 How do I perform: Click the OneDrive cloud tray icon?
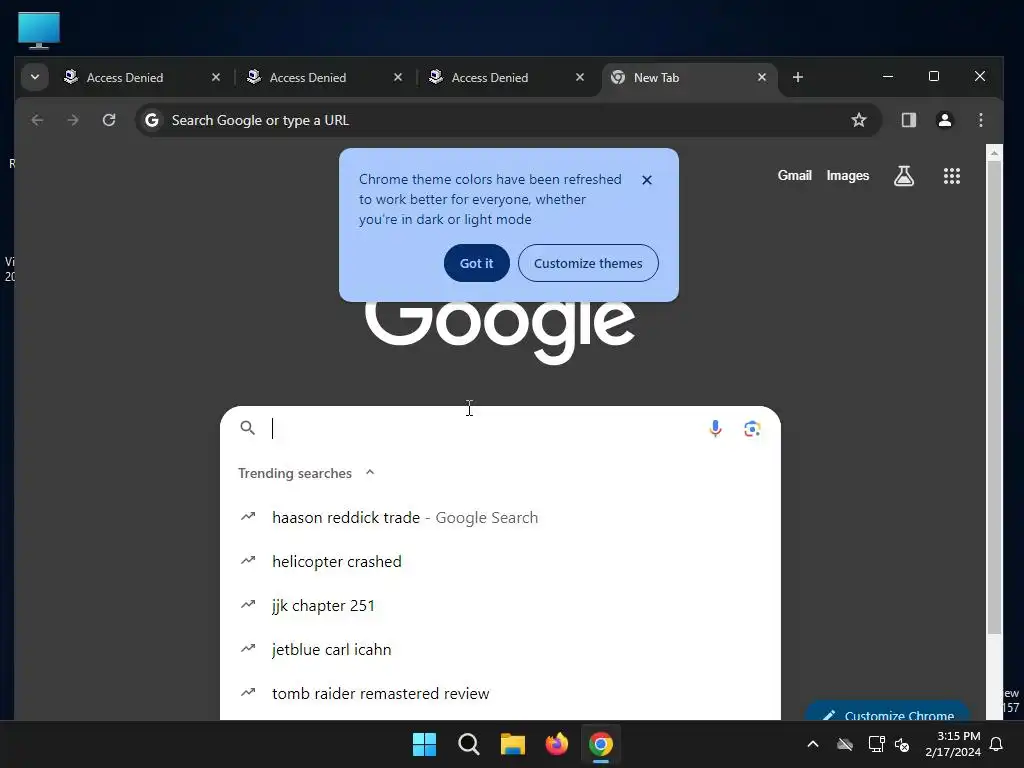point(845,744)
